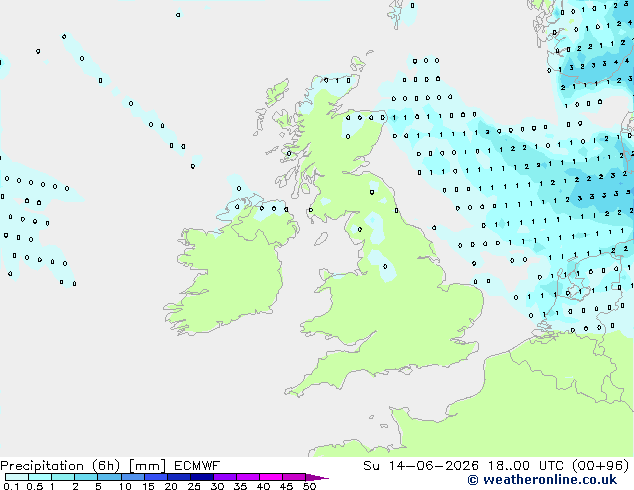The width and height of the screenshot is (634, 490).
Task: Pick the legend swatch between 15 and 20
Action: (x=156, y=477)
